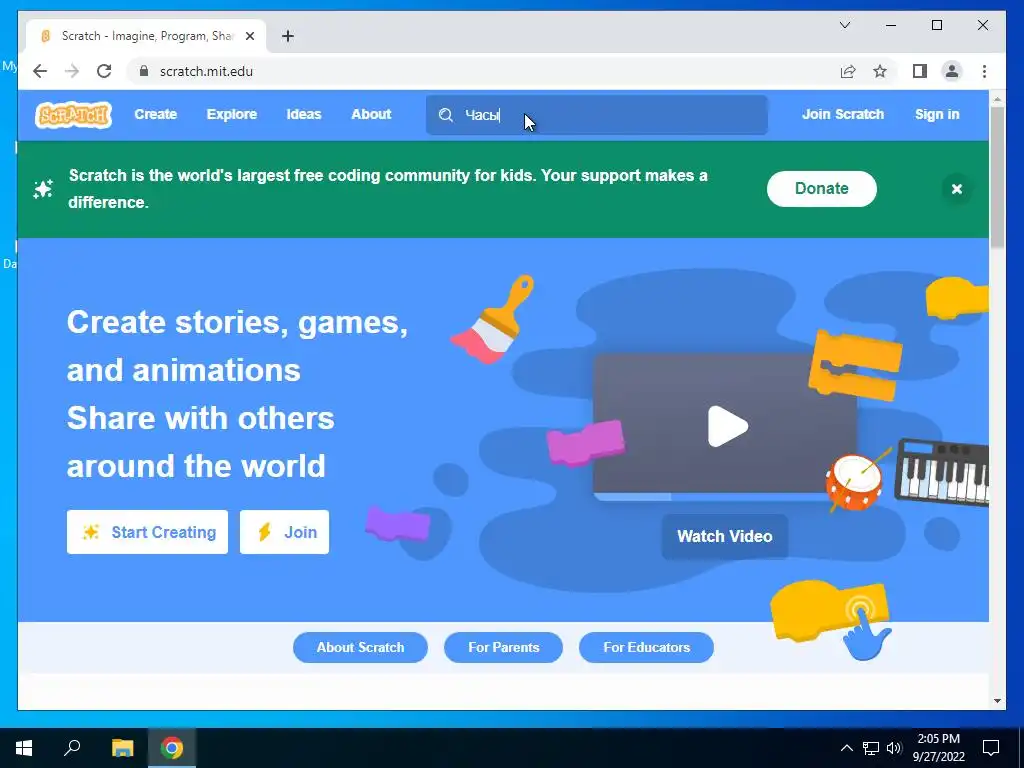Maximize the Chrome window

pos(936,25)
